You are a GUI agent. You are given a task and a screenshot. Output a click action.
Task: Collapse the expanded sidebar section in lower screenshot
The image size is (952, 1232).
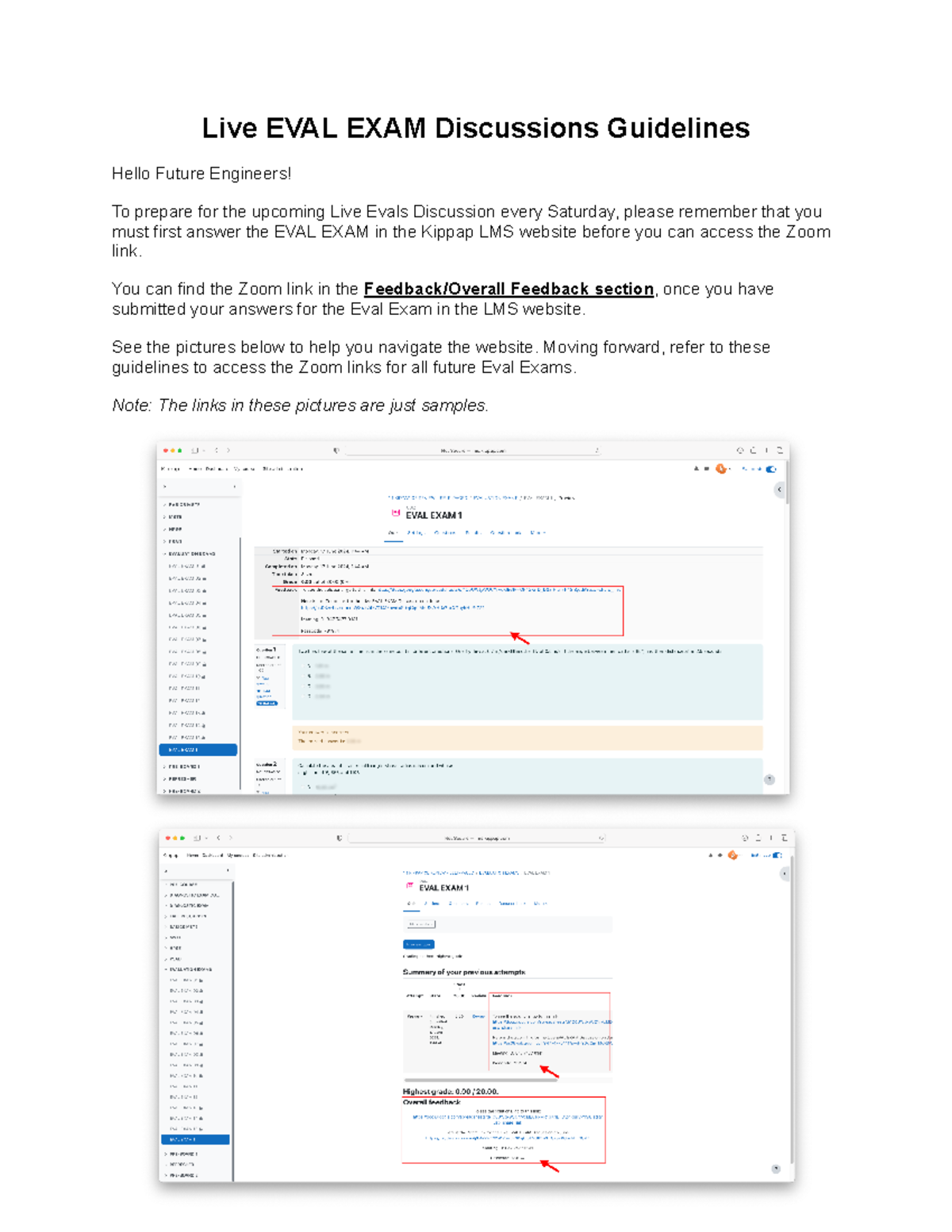pos(167,969)
